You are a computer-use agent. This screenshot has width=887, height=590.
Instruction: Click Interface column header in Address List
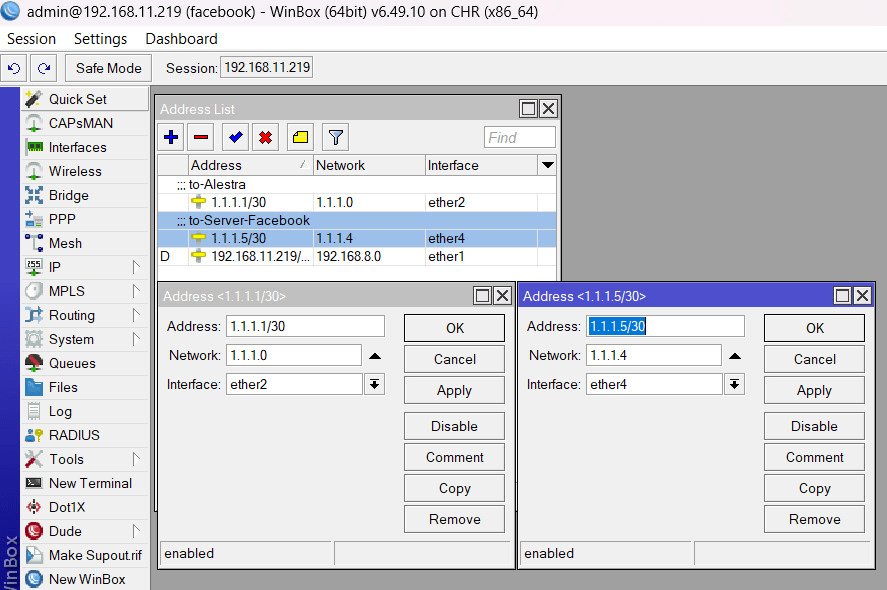click(x=481, y=165)
